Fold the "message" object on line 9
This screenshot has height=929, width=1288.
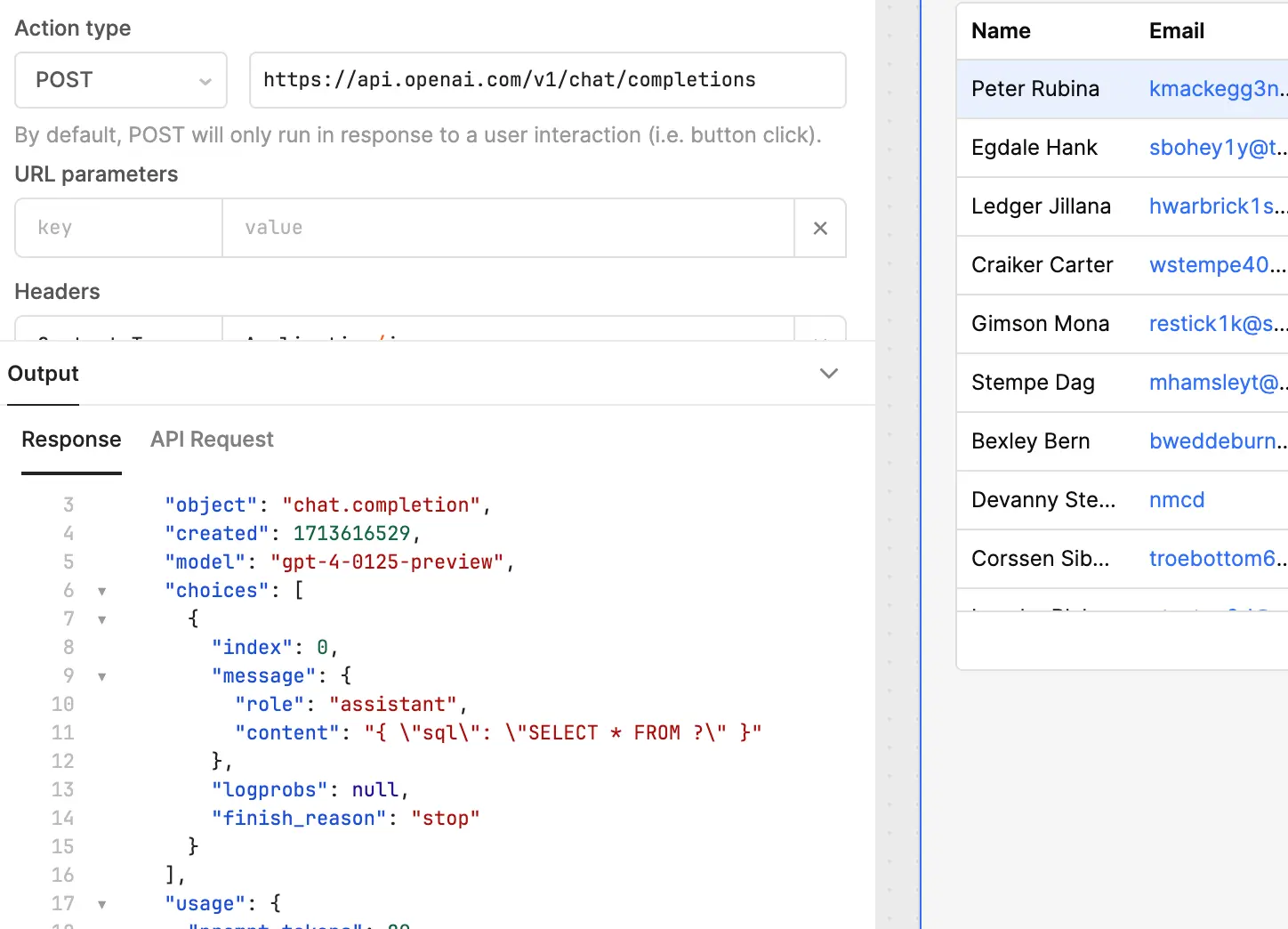[102, 676]
